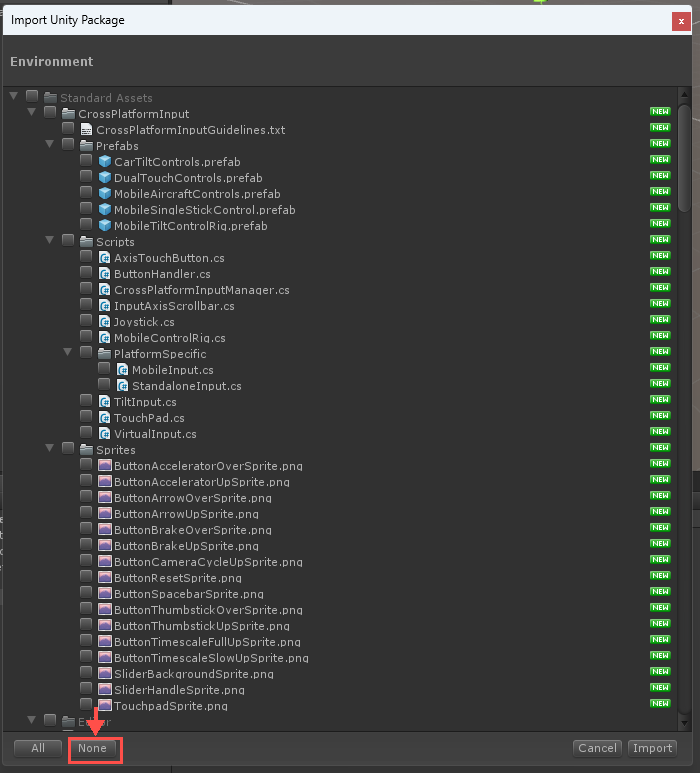This screenshot has height=773, width=700.
Task: Click the Standard Assets folder icon
Action: 50,98
